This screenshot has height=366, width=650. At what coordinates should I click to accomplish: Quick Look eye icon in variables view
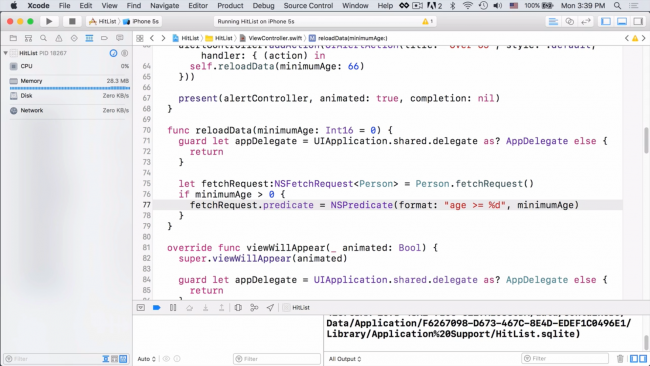point(166,359)
